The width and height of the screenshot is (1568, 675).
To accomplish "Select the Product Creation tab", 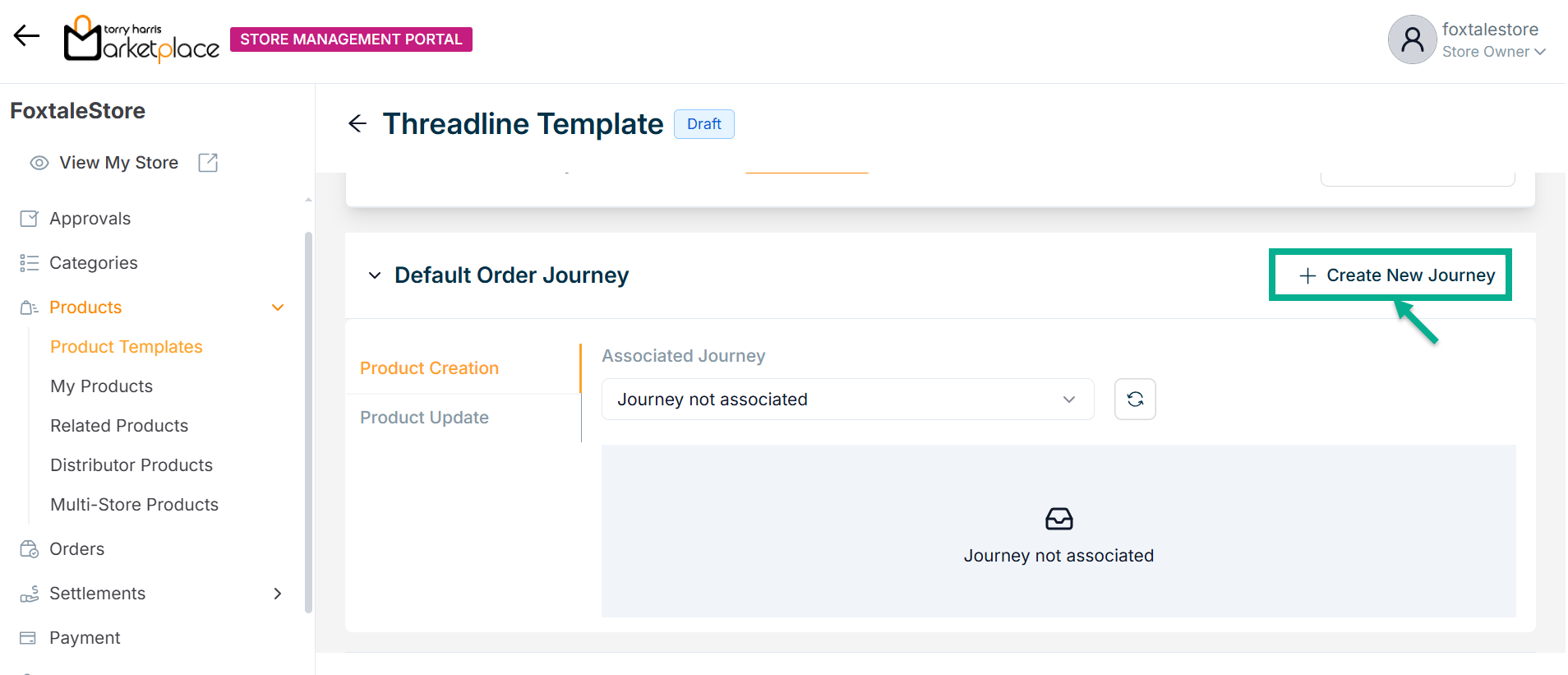I will (429, 368).
